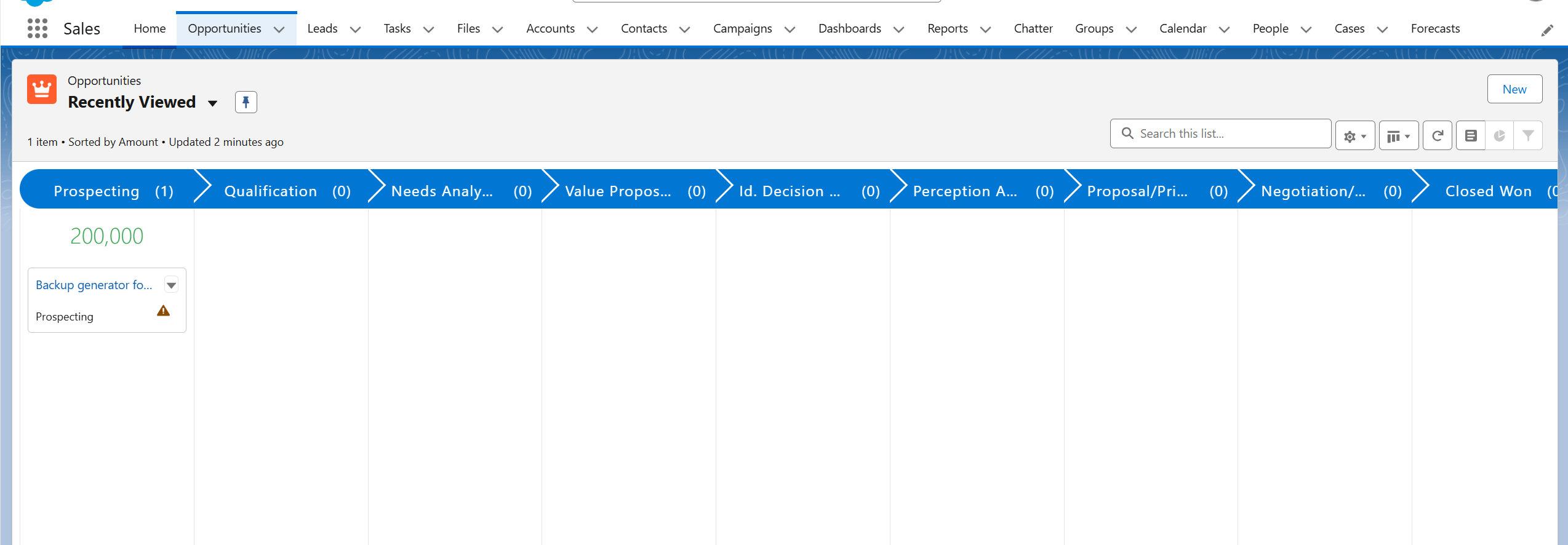Screen dimensions: 1568x545
Task: Open the Chatter tab
Action: 1033,28
